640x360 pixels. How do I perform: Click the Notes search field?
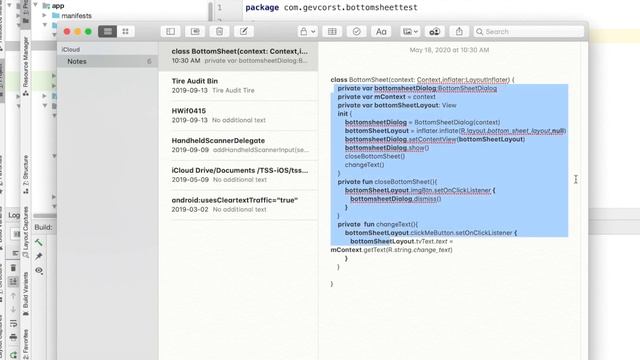(x=529, y=31)
